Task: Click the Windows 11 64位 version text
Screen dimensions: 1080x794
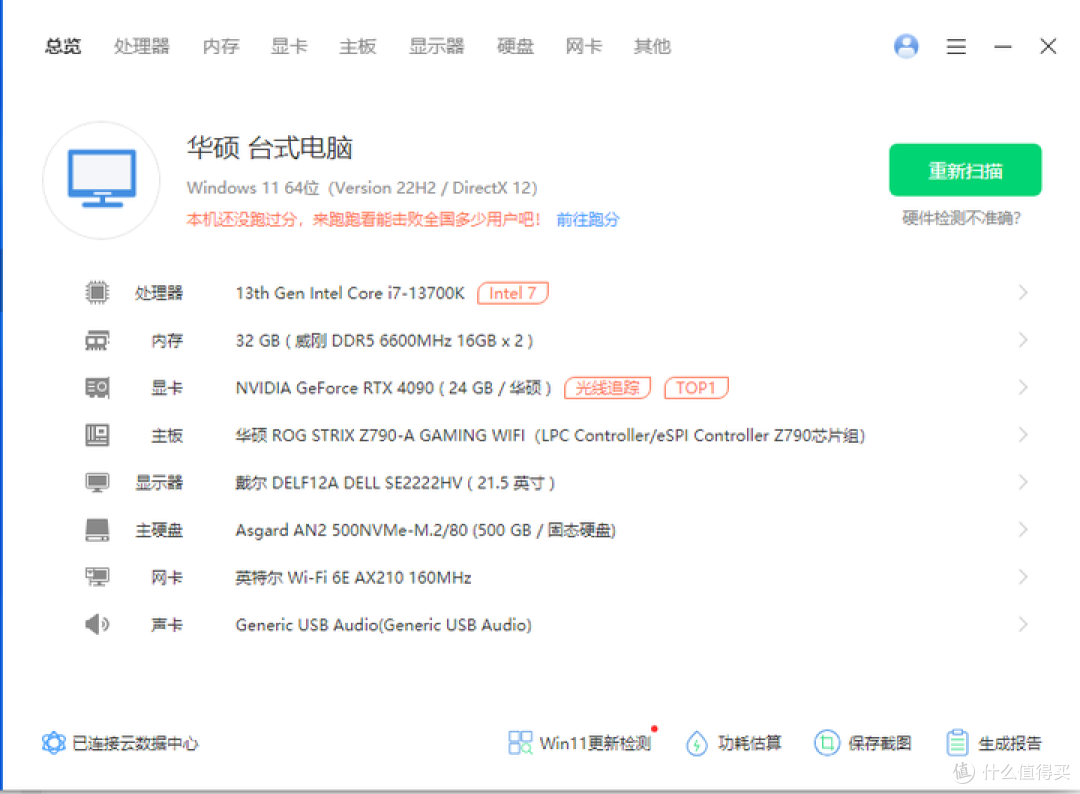Action: coord(362,188)
